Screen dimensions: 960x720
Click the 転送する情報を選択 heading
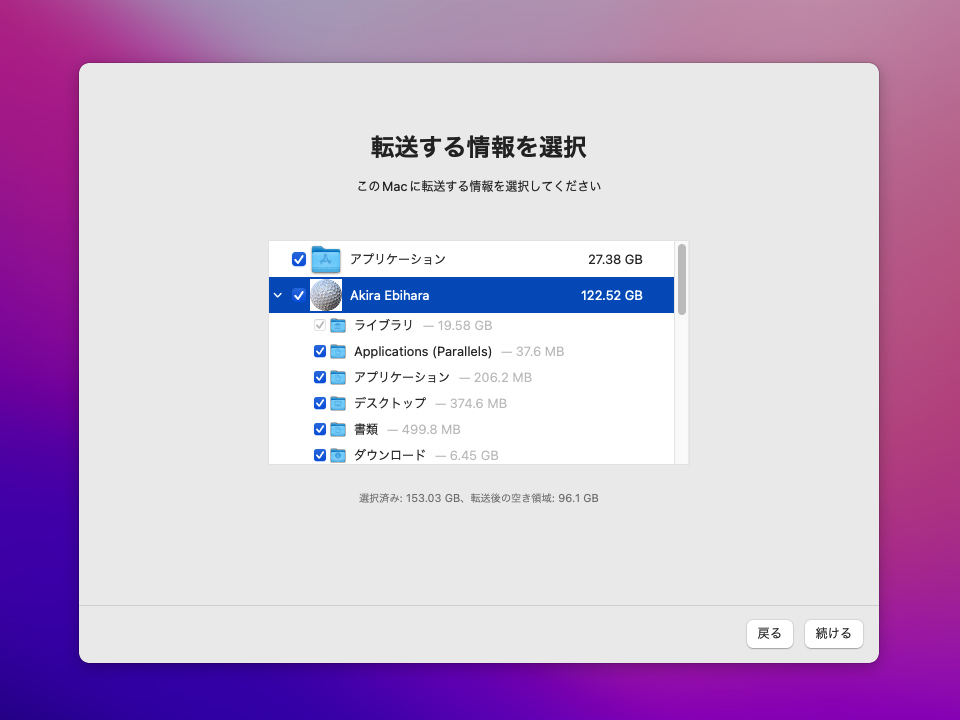point(479,147)
